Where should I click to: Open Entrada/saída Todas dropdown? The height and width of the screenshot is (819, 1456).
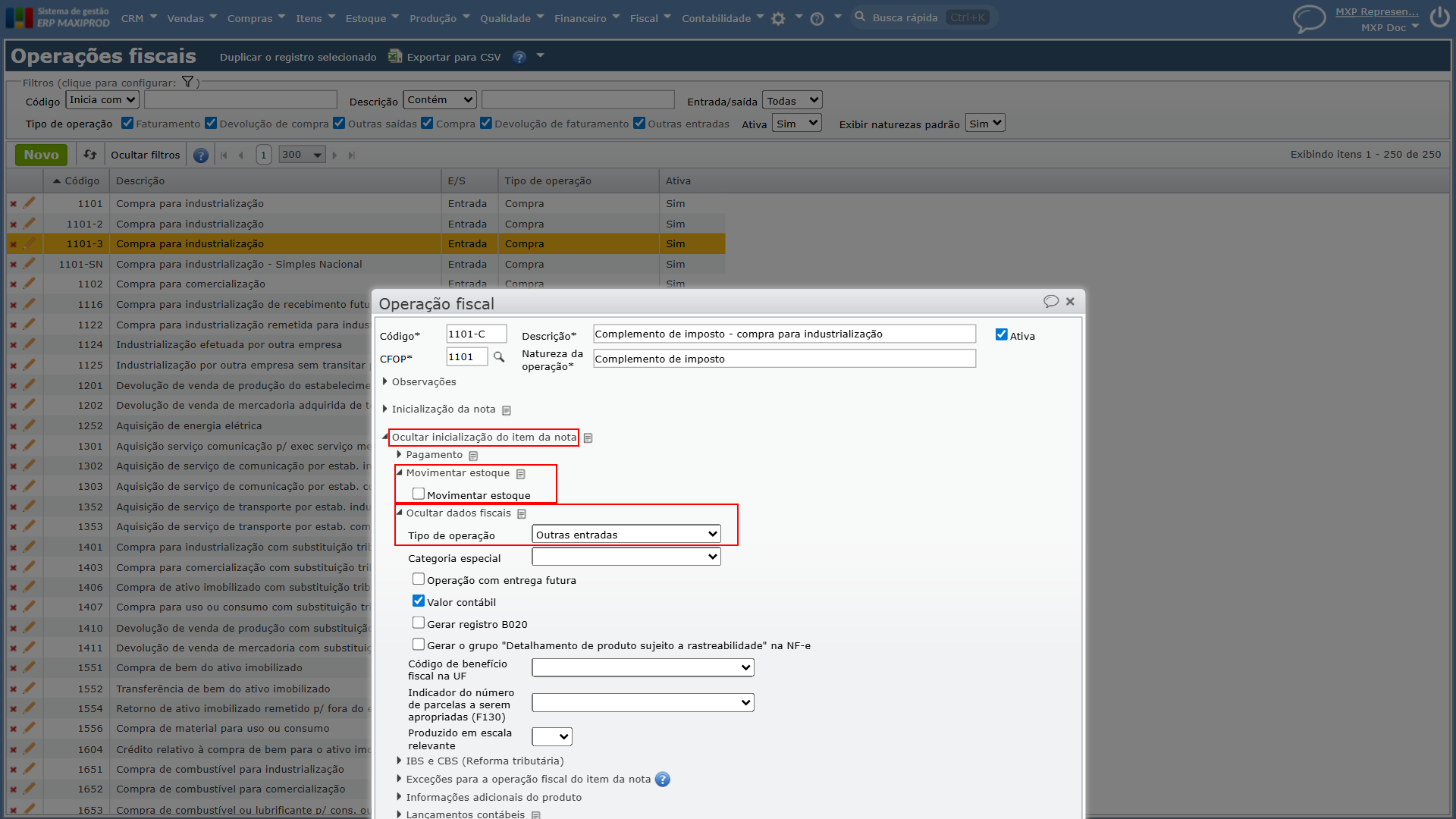tap(792, 100)
